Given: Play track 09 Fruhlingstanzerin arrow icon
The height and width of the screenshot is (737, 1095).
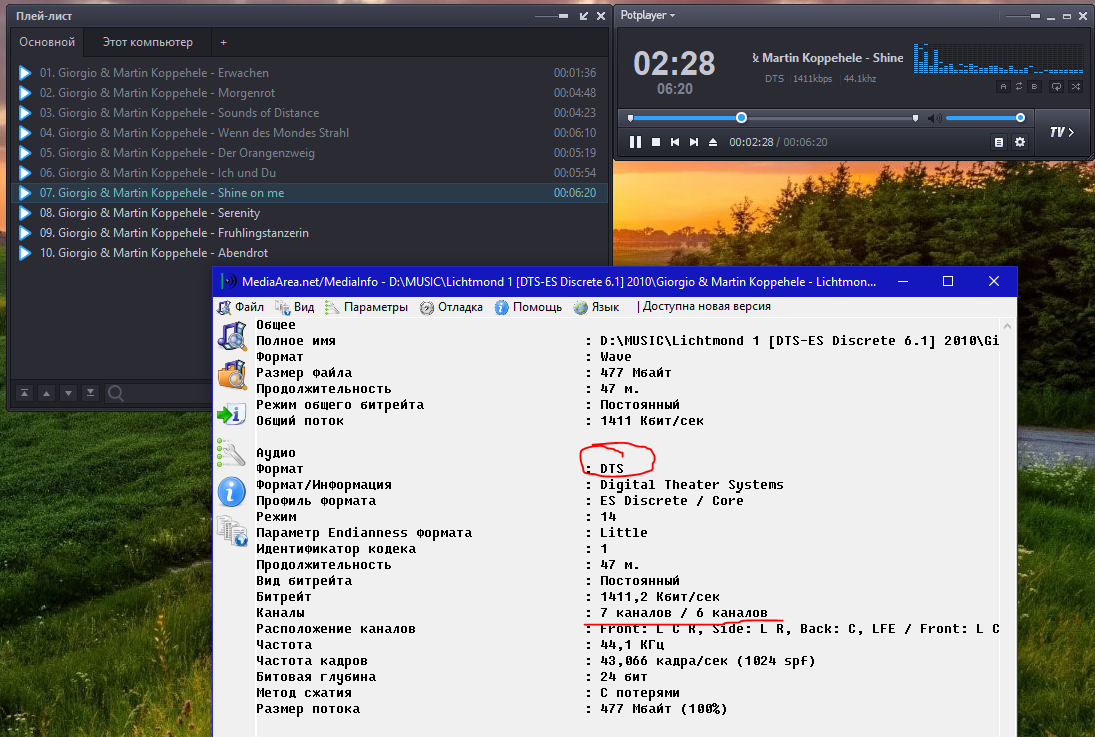Looking at the screenshot, I should (25, 233).
